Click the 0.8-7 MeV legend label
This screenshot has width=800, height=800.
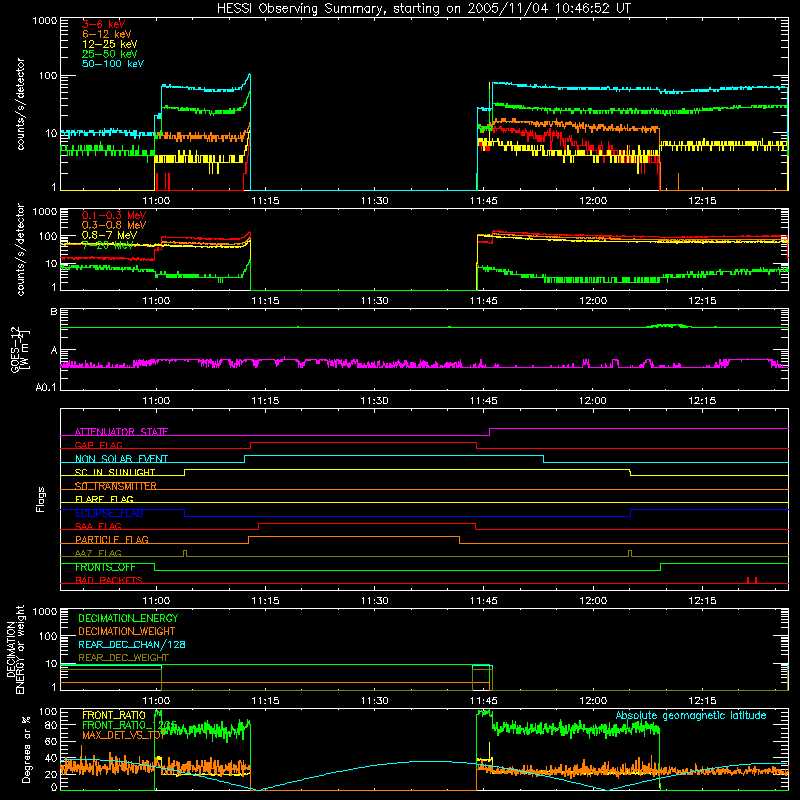[x=109, y=235]
